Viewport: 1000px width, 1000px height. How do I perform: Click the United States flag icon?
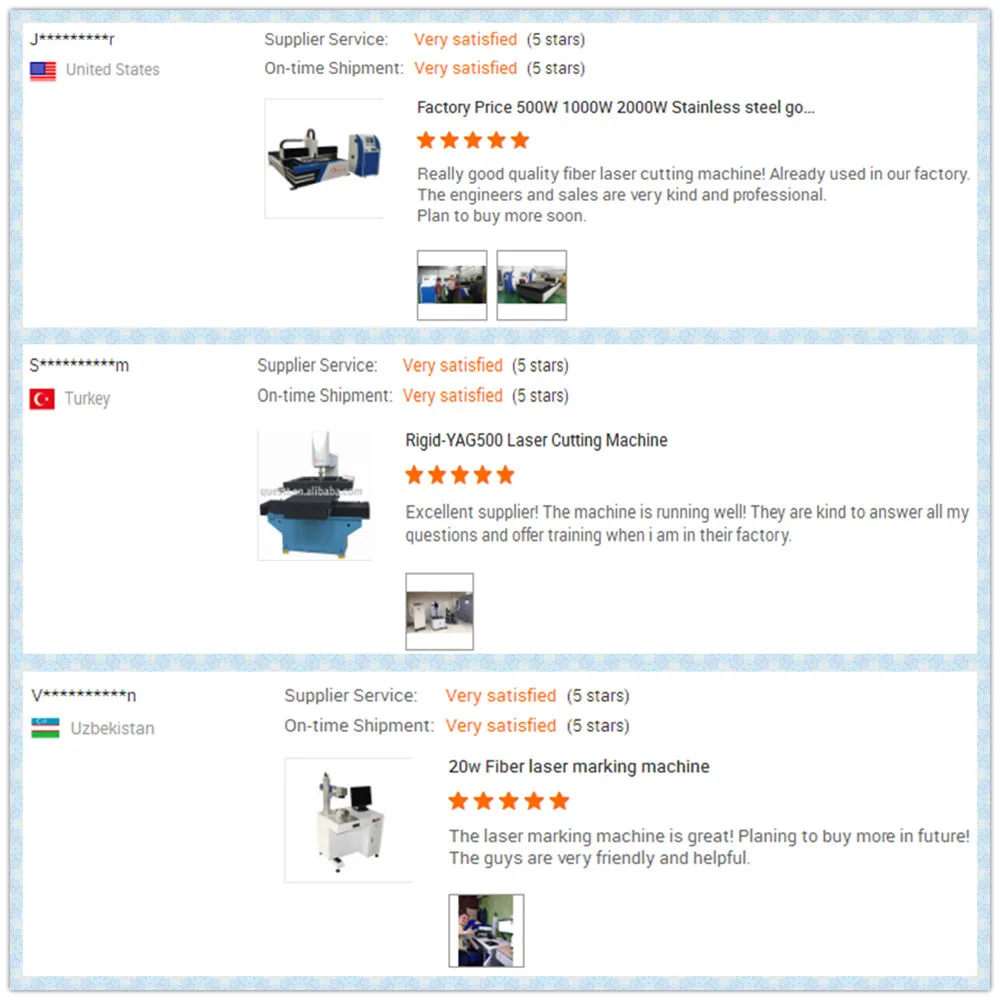click(x=43, y=71)
